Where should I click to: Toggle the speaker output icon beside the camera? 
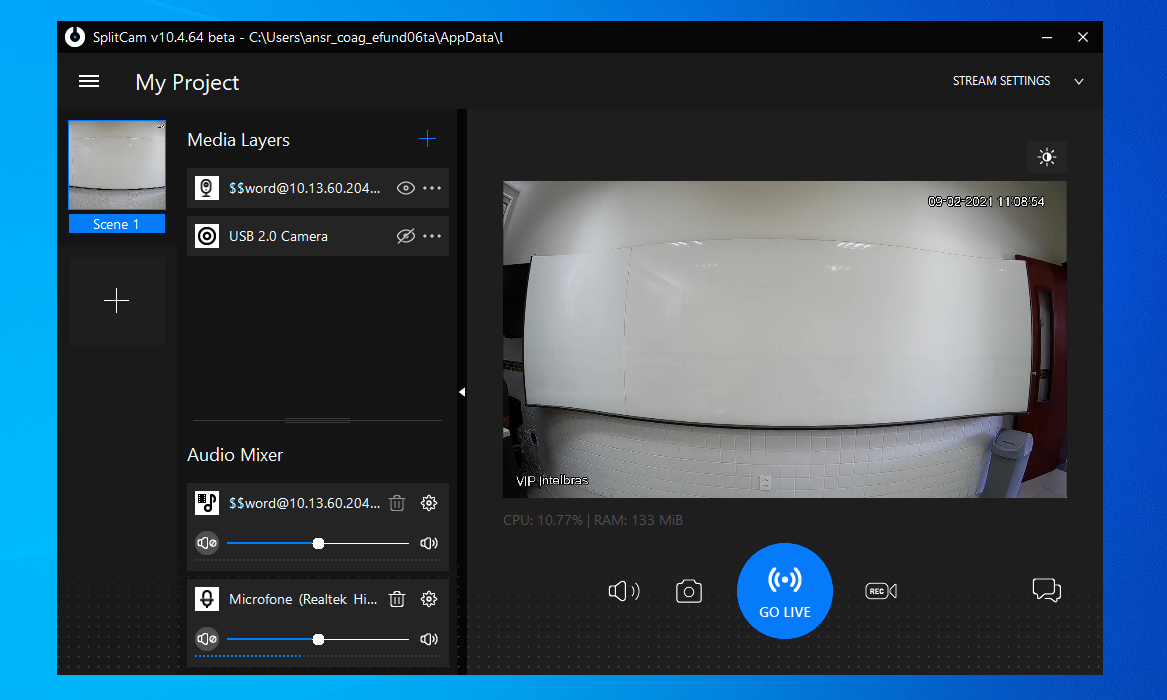tap(624, 591)
